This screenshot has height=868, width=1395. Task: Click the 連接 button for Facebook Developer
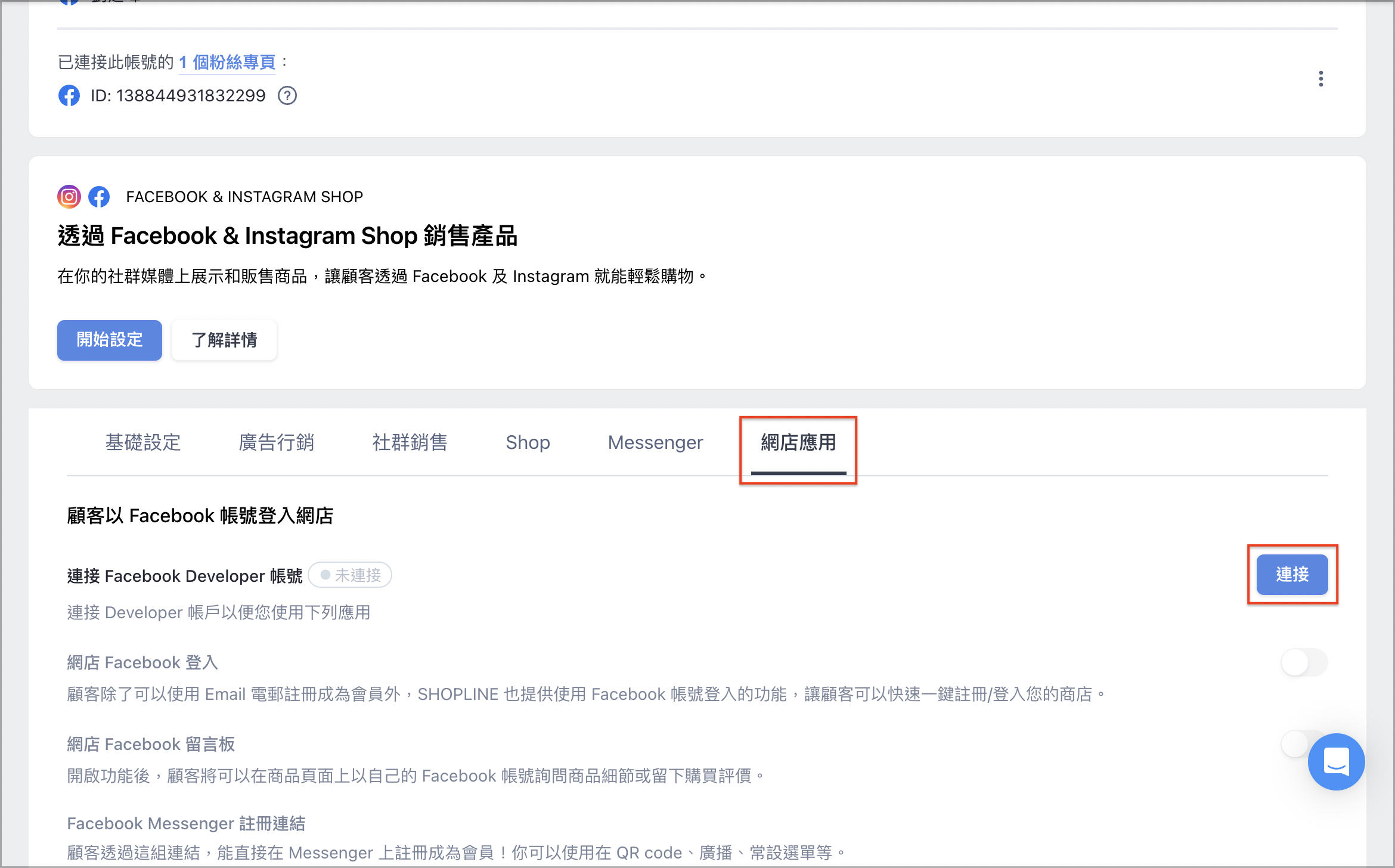point(1292,575)
